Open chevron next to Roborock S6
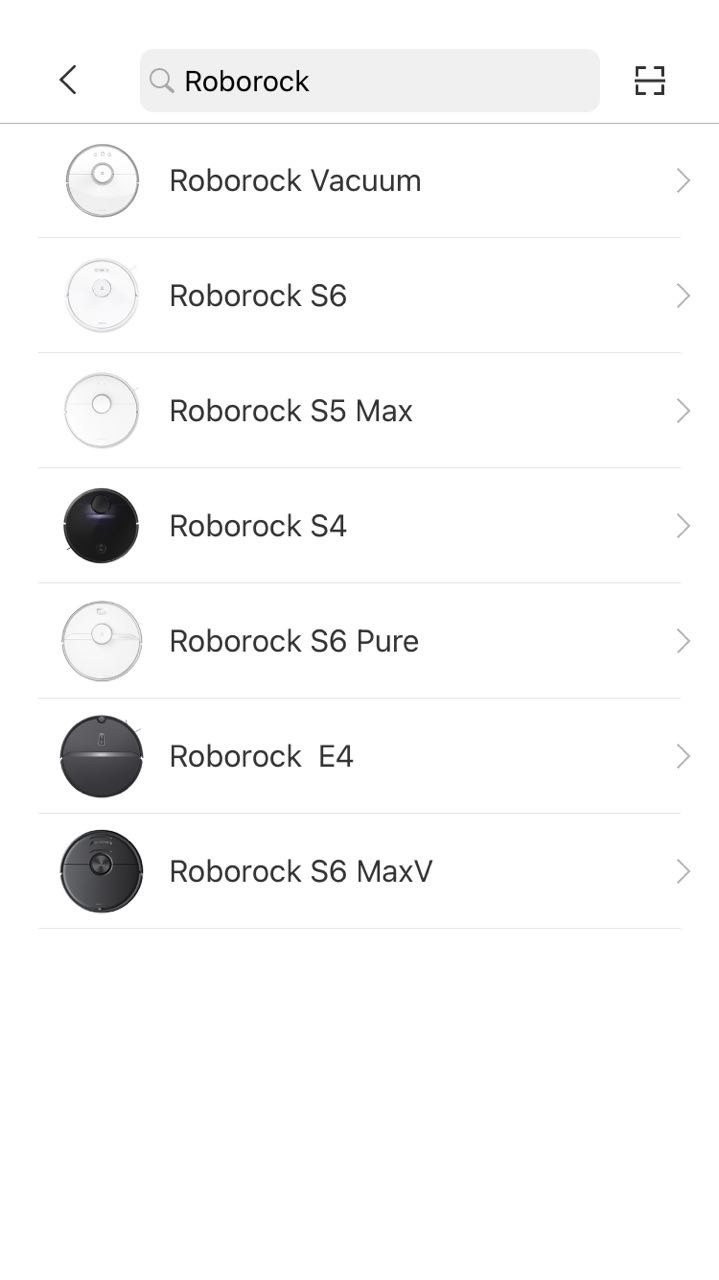The height and width of the screenshot is (1280, 719). pyautogui.click(x=683, y=295)
